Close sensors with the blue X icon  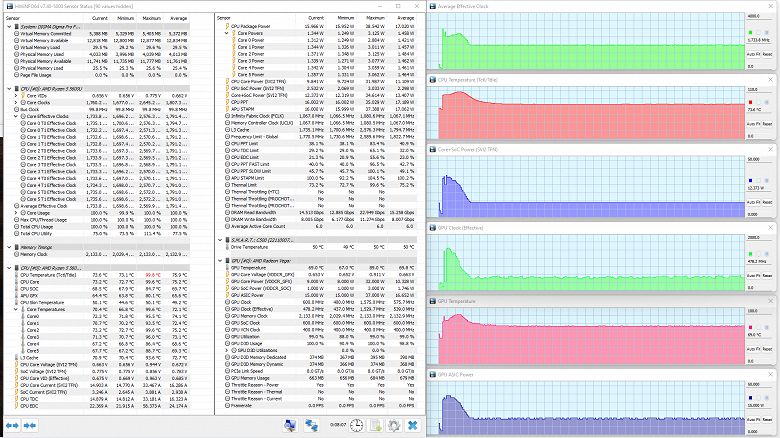[412, 426]
